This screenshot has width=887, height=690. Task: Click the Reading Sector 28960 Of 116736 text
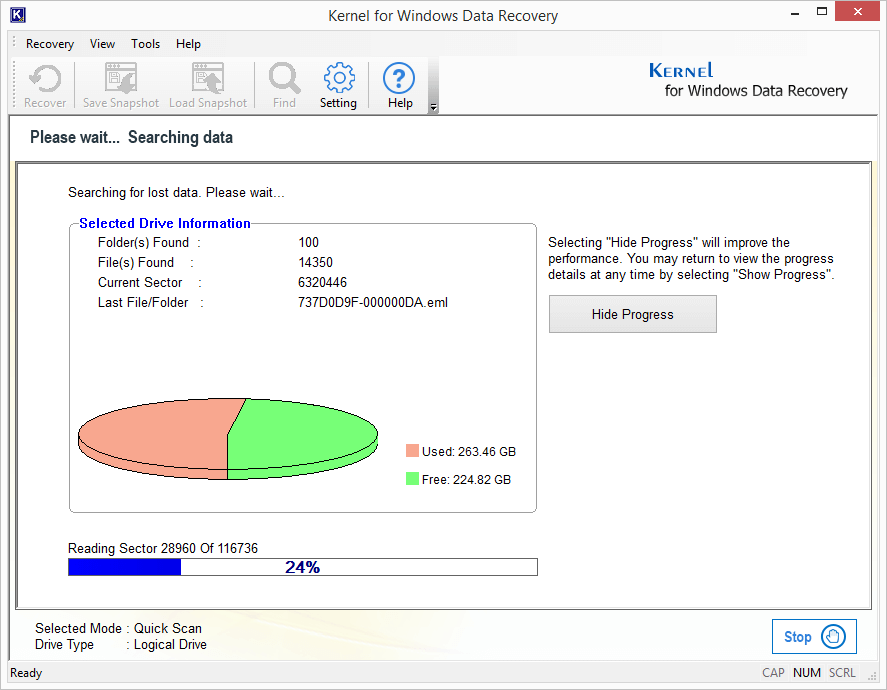coord(163,548)
